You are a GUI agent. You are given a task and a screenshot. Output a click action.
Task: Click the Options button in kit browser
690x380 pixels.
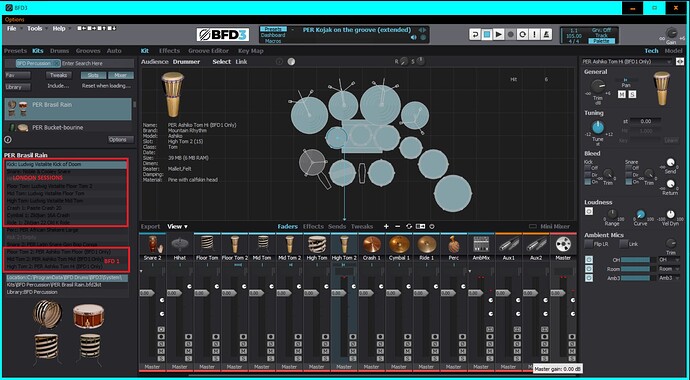pyautogui.click(x=121, y=140)
